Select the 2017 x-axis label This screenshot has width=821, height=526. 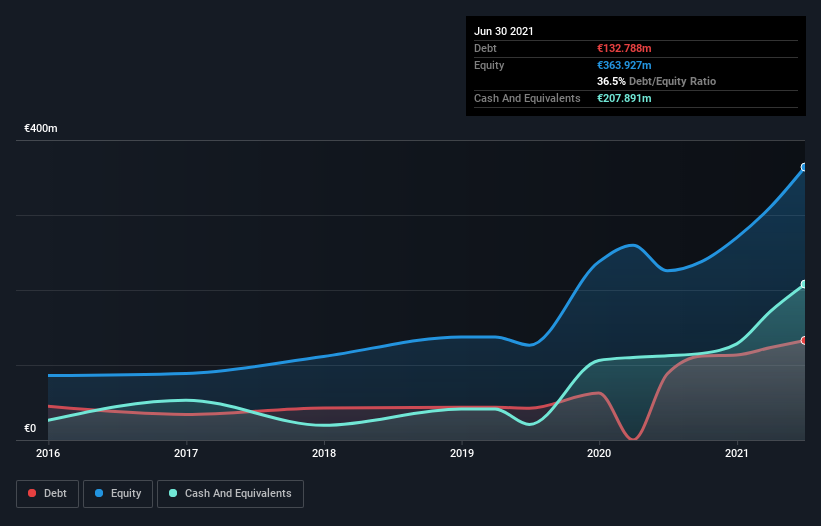(x=186, y=453)
